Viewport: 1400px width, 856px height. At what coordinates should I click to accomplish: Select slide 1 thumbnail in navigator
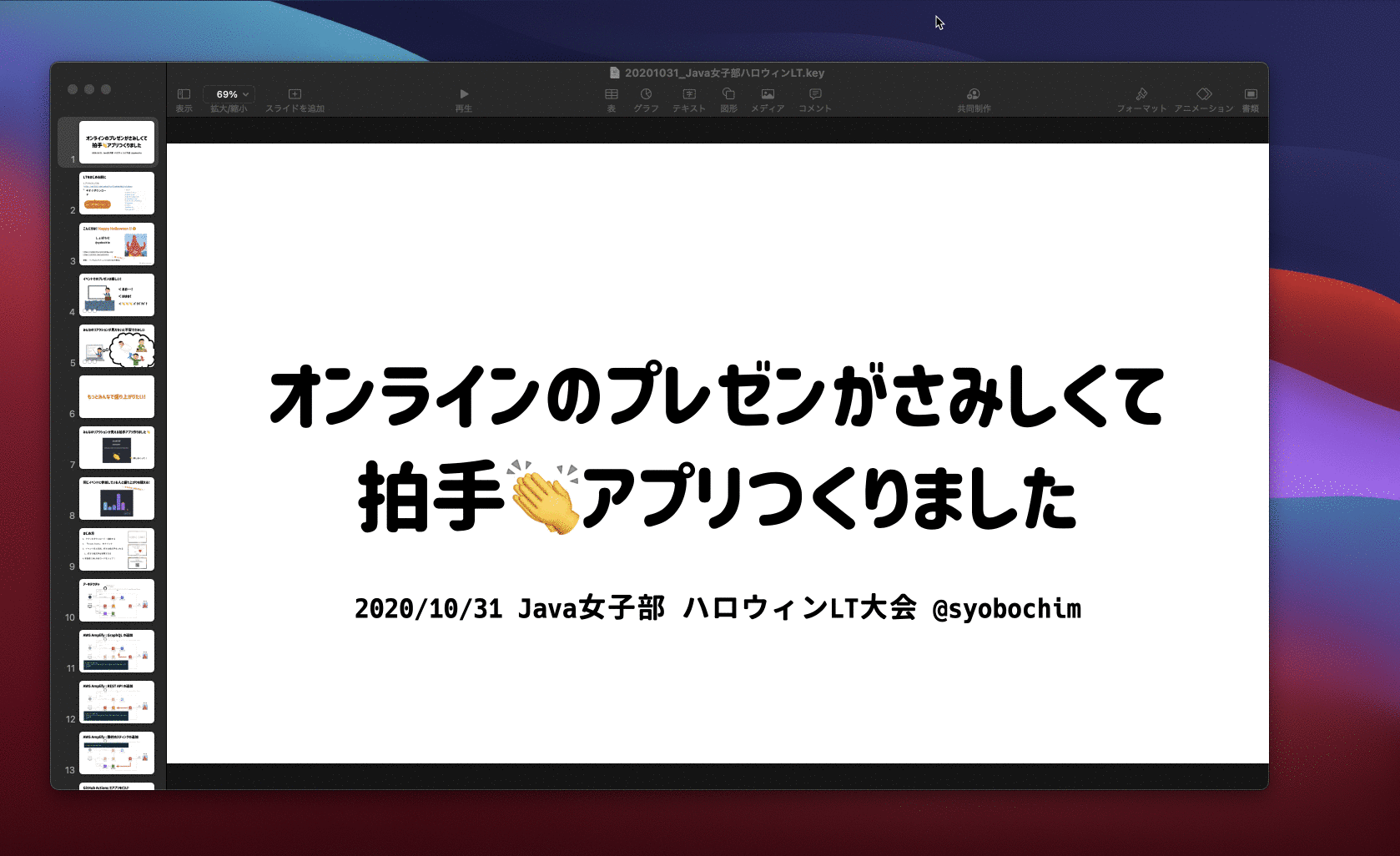click(x=117, y=142)
